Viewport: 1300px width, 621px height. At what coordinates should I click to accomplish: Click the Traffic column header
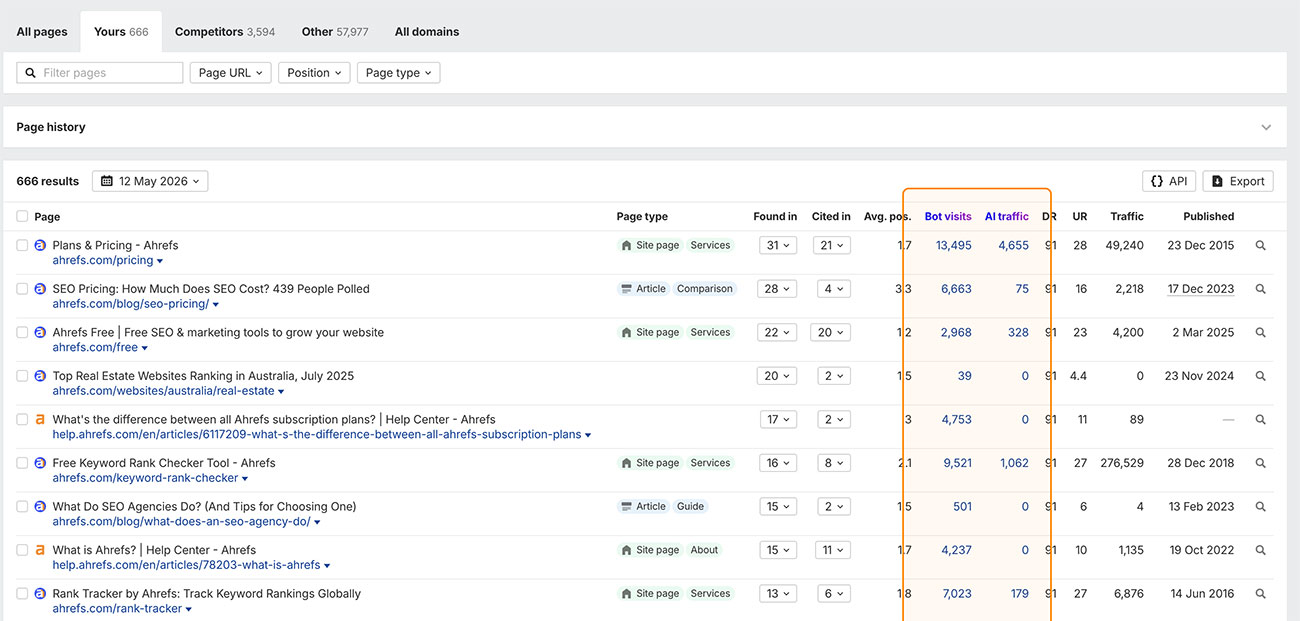tap(1127, 216)
